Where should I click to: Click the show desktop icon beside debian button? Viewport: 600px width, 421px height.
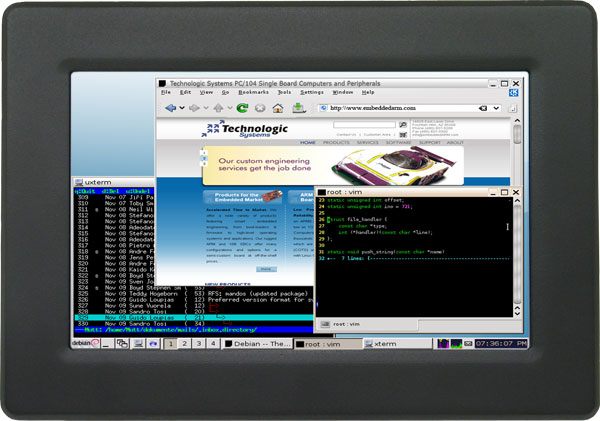click(106, 344)
